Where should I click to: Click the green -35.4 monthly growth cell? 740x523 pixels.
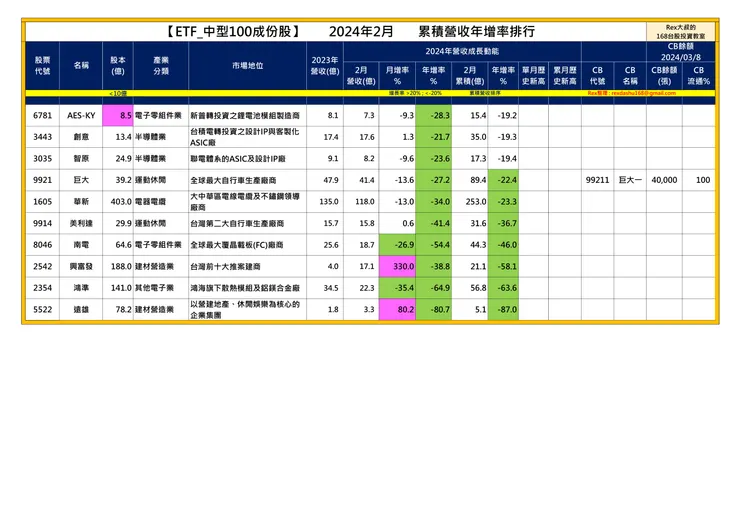pos(397,288)
